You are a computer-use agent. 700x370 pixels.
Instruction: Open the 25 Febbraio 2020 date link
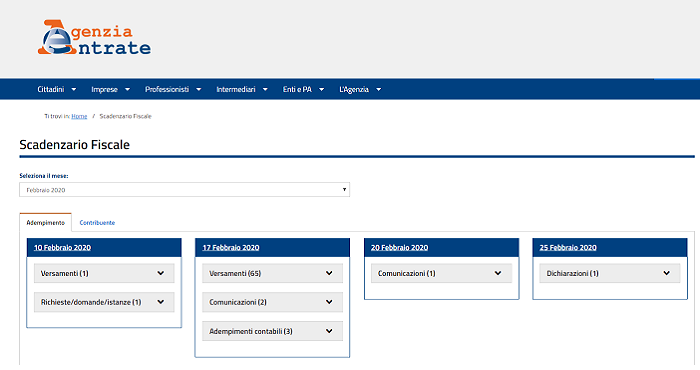(568, 247)
